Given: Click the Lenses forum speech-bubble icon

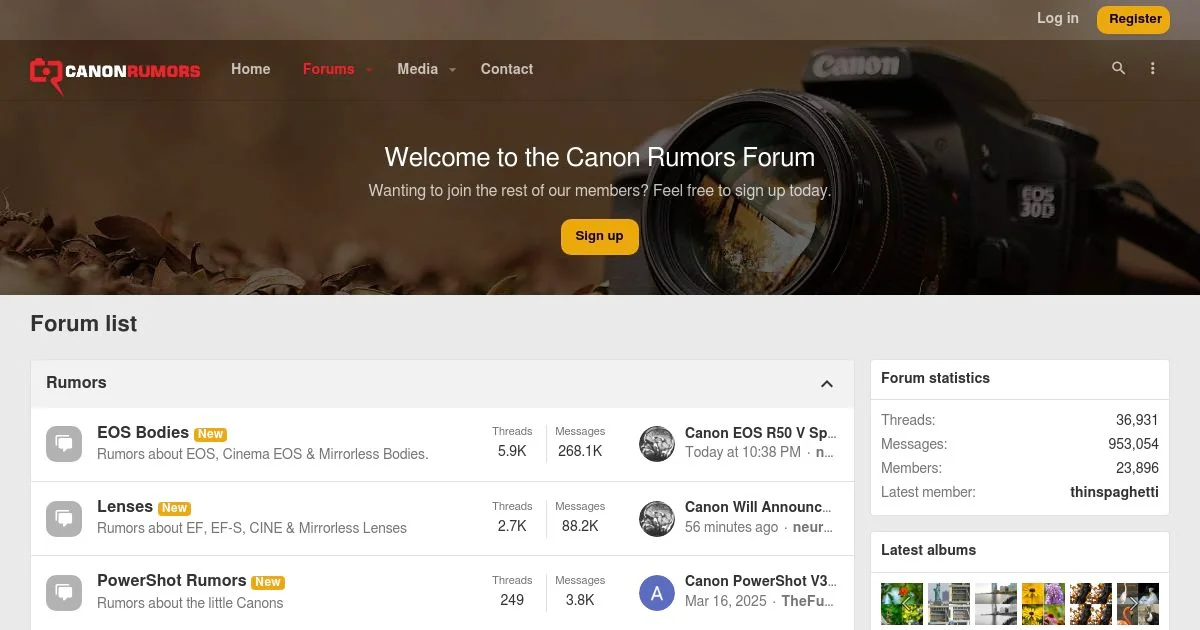Looking at the screenshot, I should tap(64, 518).
